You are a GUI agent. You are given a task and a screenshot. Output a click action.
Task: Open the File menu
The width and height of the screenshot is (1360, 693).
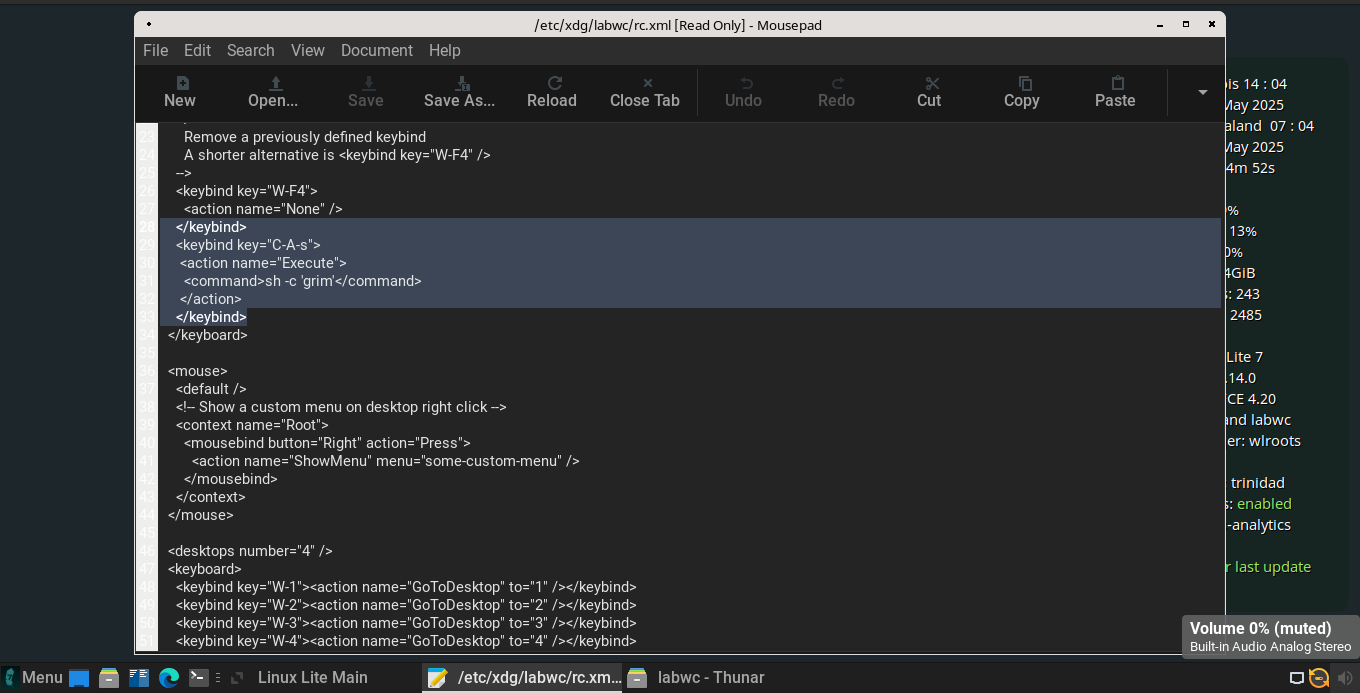pyautogui.click(x=155, y=50)
